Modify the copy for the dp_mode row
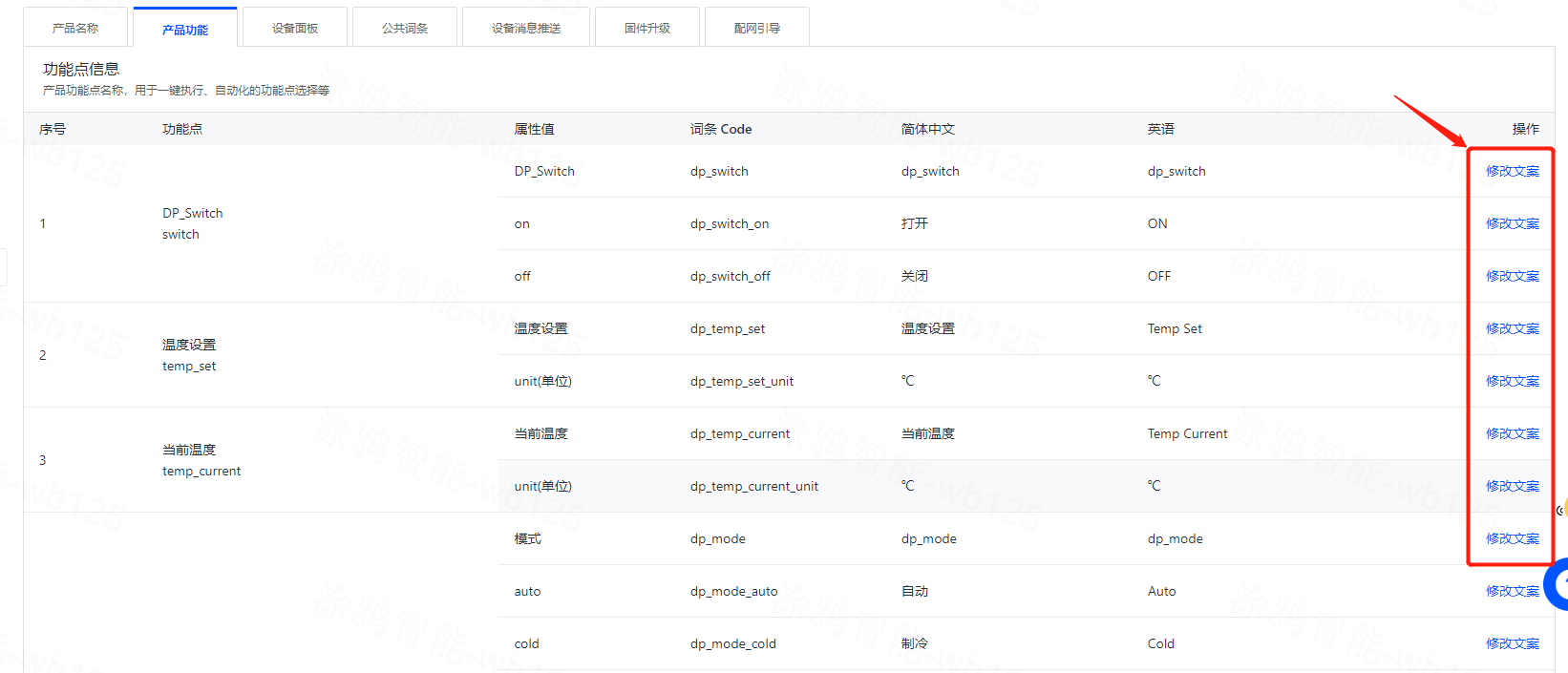1568x673 pixels. click(x=1513, y=538)
